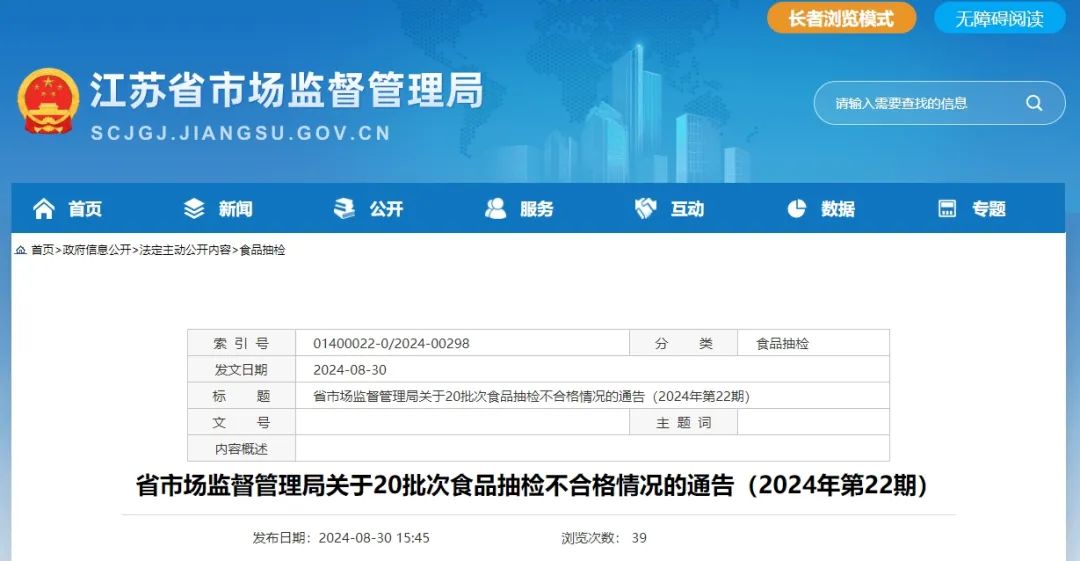Click the window icon beside 专题
This screenshot has height=561, width=1080.
[947, 208]
